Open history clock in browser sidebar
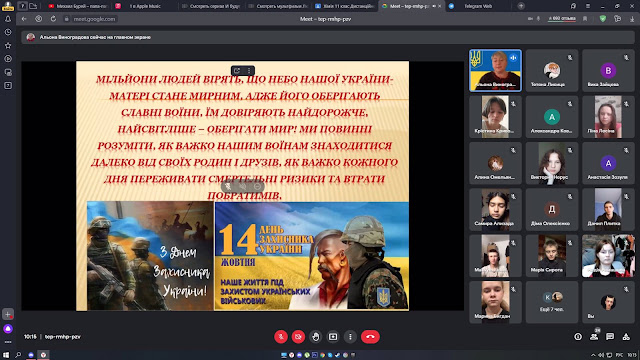 8,32
